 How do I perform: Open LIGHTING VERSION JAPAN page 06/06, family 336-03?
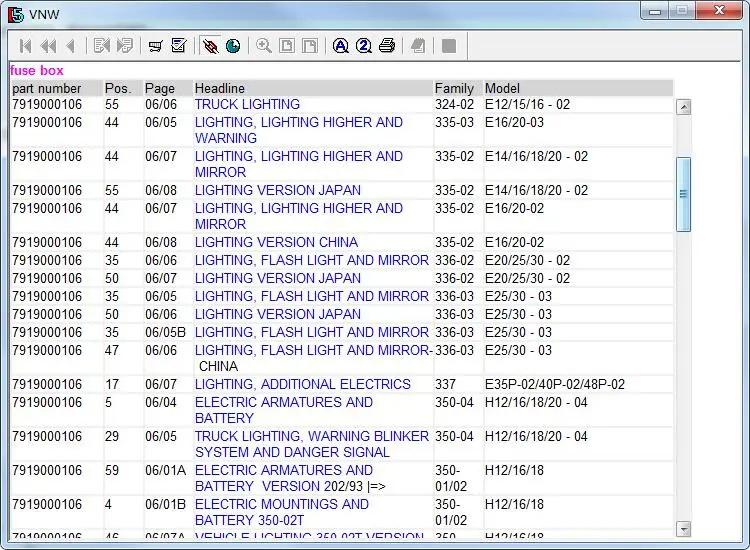(x=277, y=314)
